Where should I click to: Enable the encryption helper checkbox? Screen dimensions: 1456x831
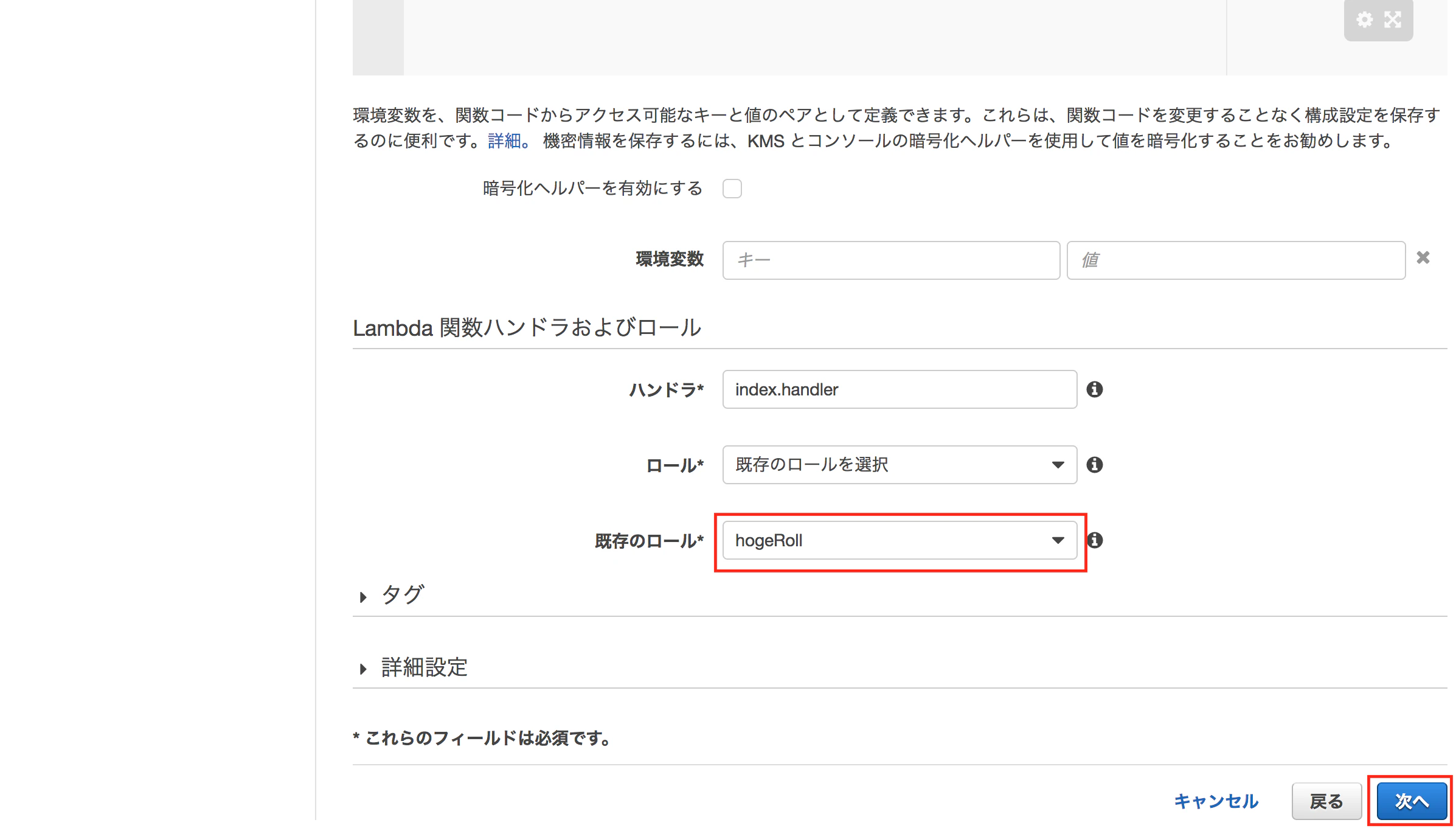732,189
